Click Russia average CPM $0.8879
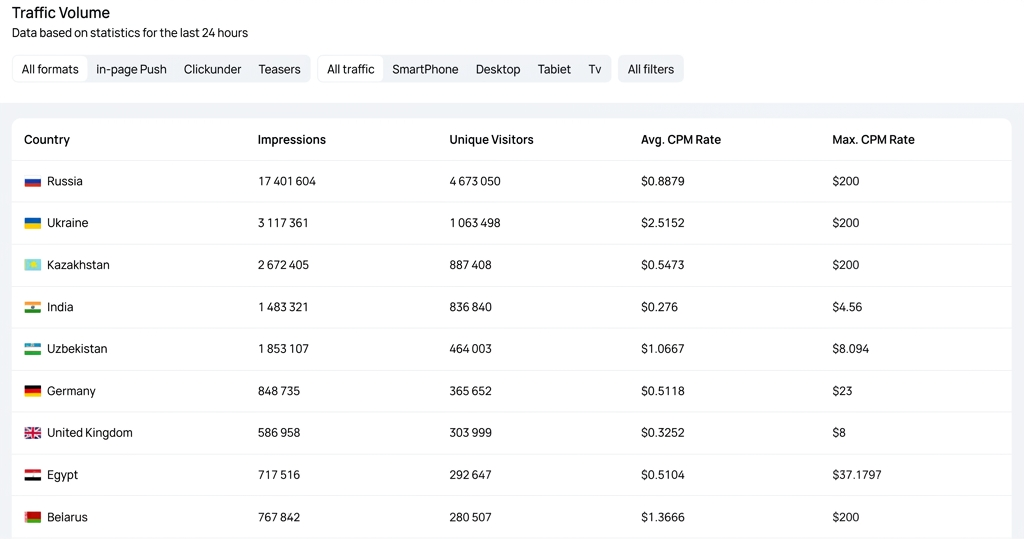Viewport: 1024px width, 539px height. pos(663,181)
